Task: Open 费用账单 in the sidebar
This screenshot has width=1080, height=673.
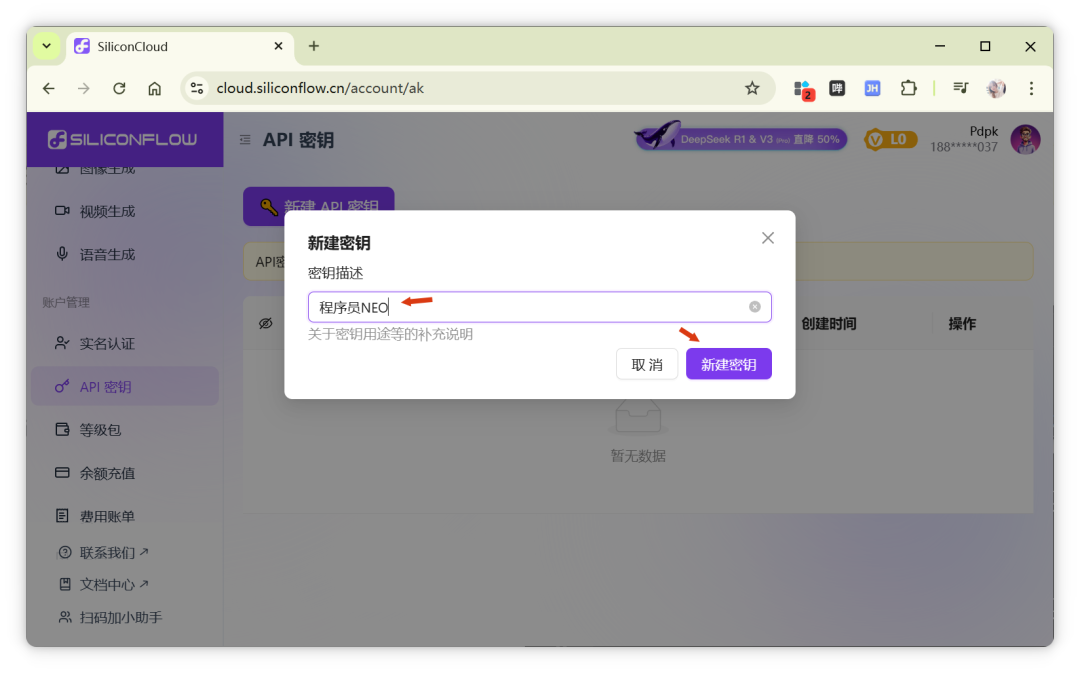Action: 125,515
